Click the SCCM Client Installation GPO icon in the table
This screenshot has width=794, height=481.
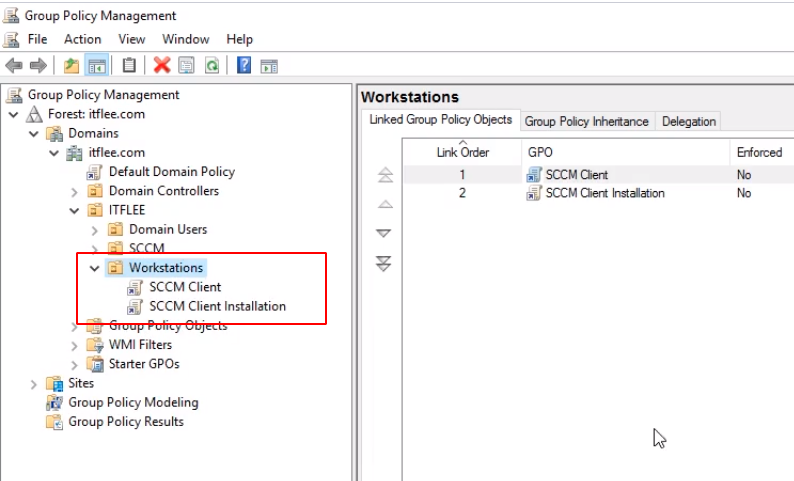534,193
